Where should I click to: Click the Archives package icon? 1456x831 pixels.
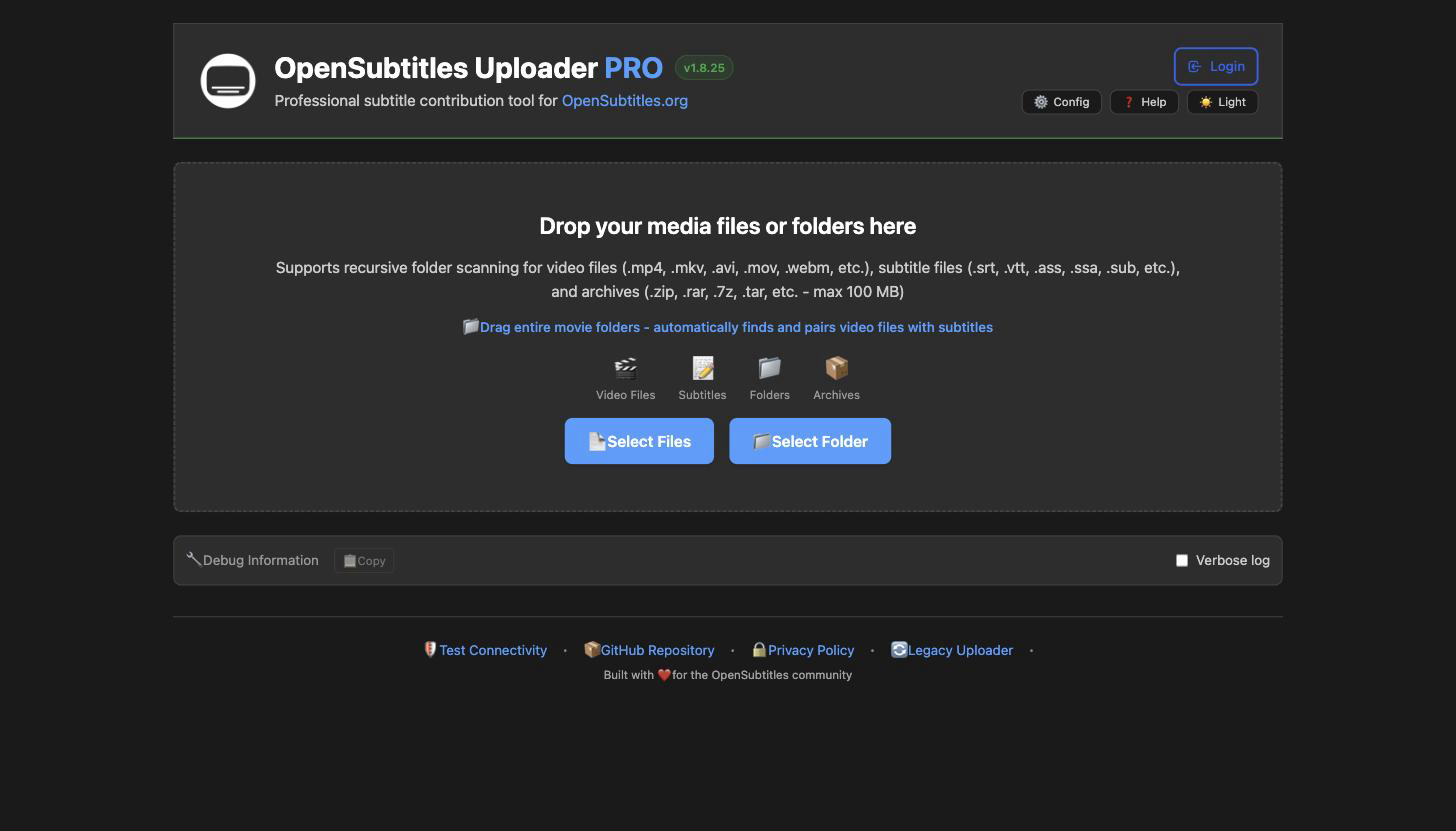(836, 369)
